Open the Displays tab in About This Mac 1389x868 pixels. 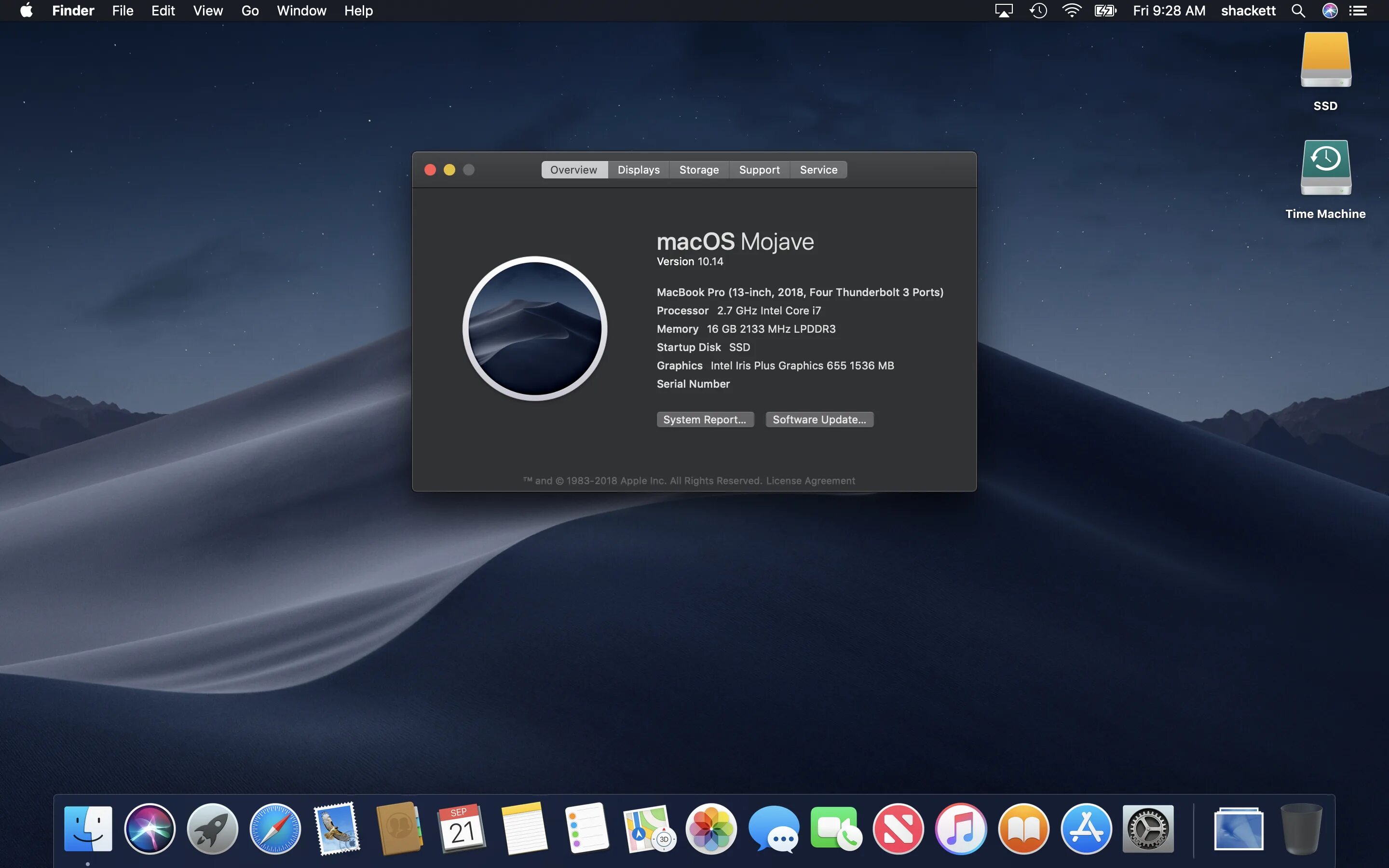pos(638,169)
